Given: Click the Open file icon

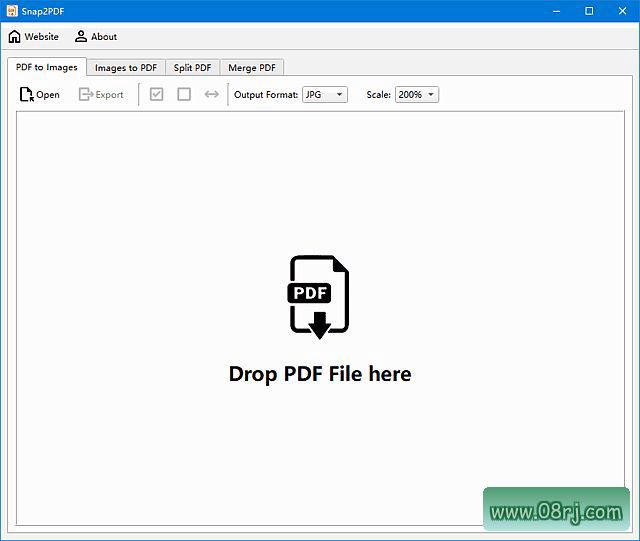Looking at the screenshot, I should click(26, 95).
